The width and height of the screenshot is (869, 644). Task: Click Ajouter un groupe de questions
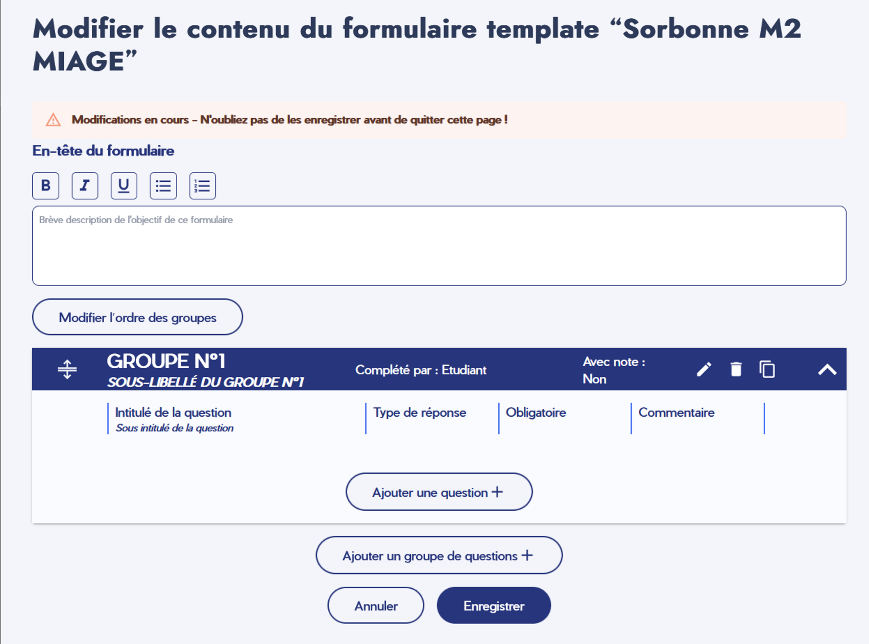pyautogui.click(x=439, y=555)
